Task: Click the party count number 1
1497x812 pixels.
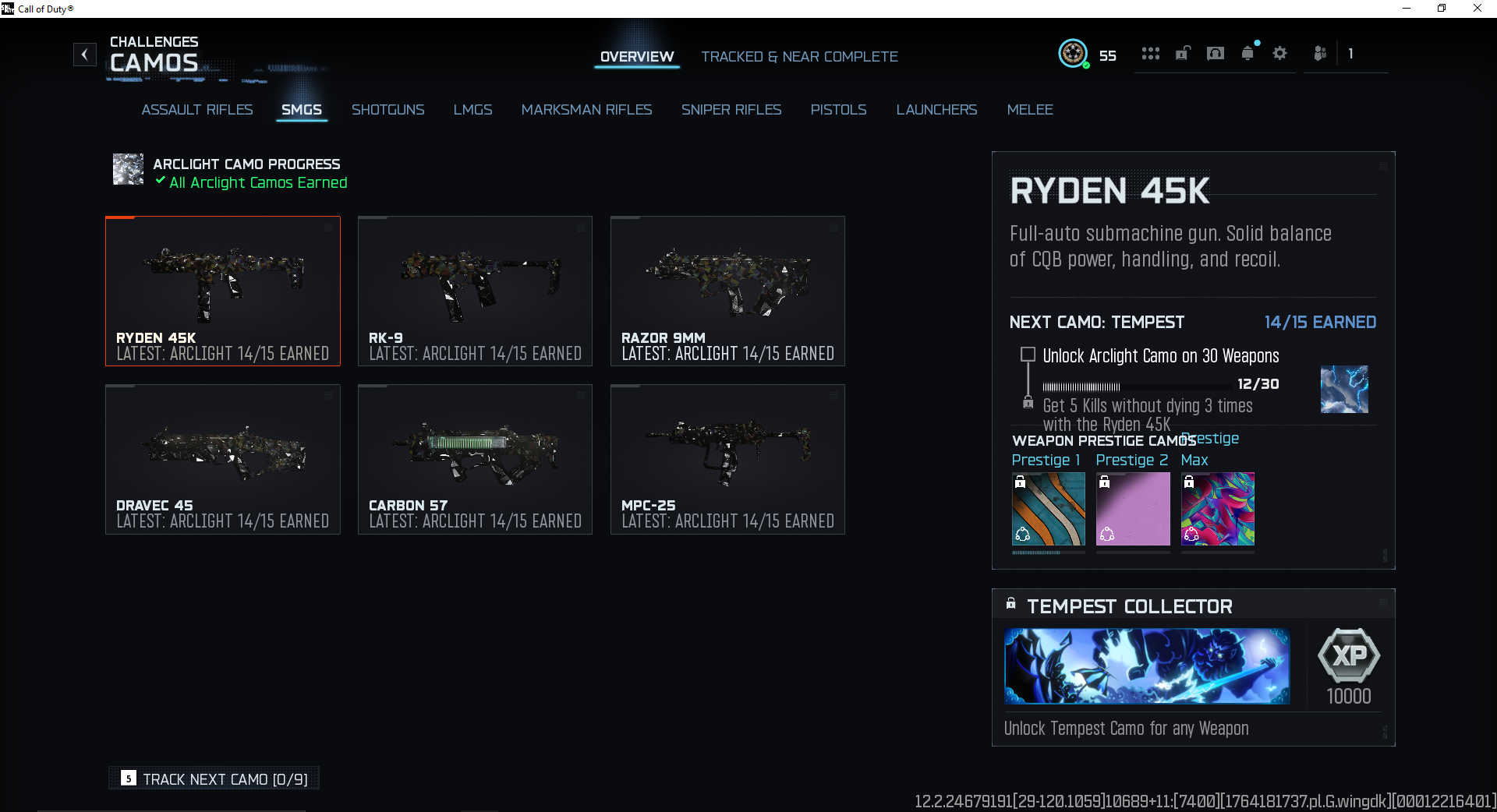Action: [x=1350, y=54]
